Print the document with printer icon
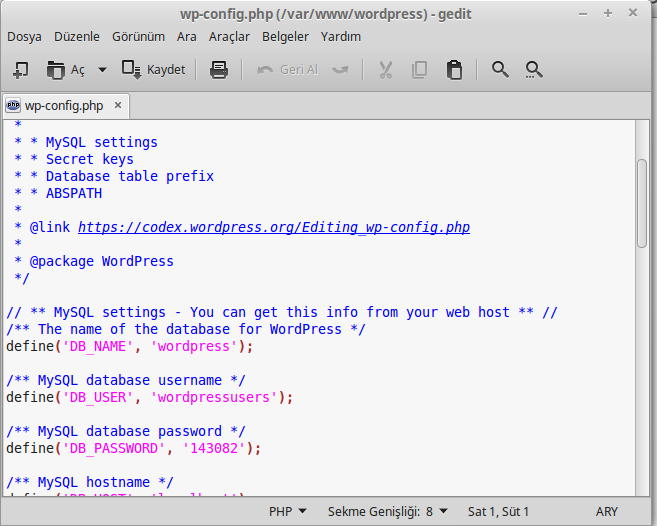Screen dimensions: 657x526 pos(219,70)
